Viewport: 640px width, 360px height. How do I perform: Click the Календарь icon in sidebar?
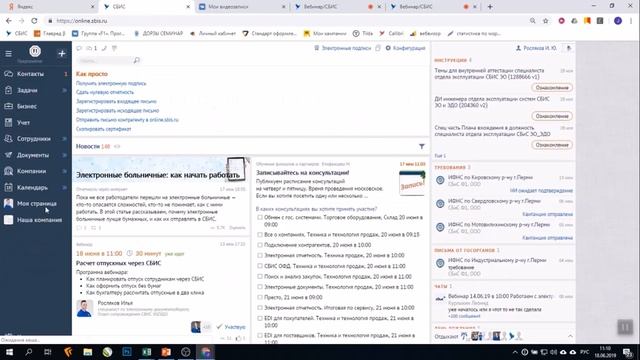tap(8, 187)
